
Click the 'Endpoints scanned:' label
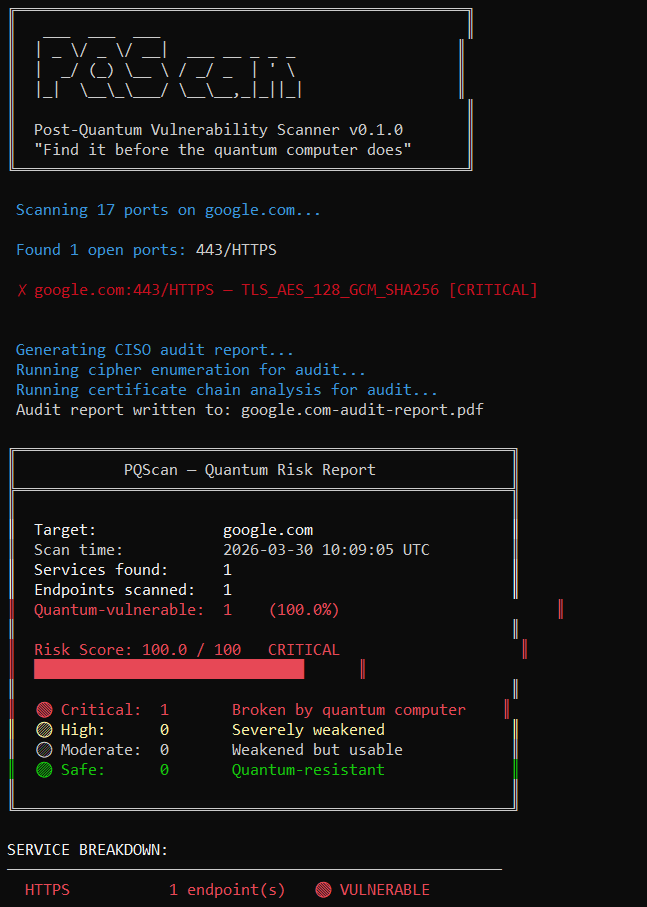(x=114, y=590)
